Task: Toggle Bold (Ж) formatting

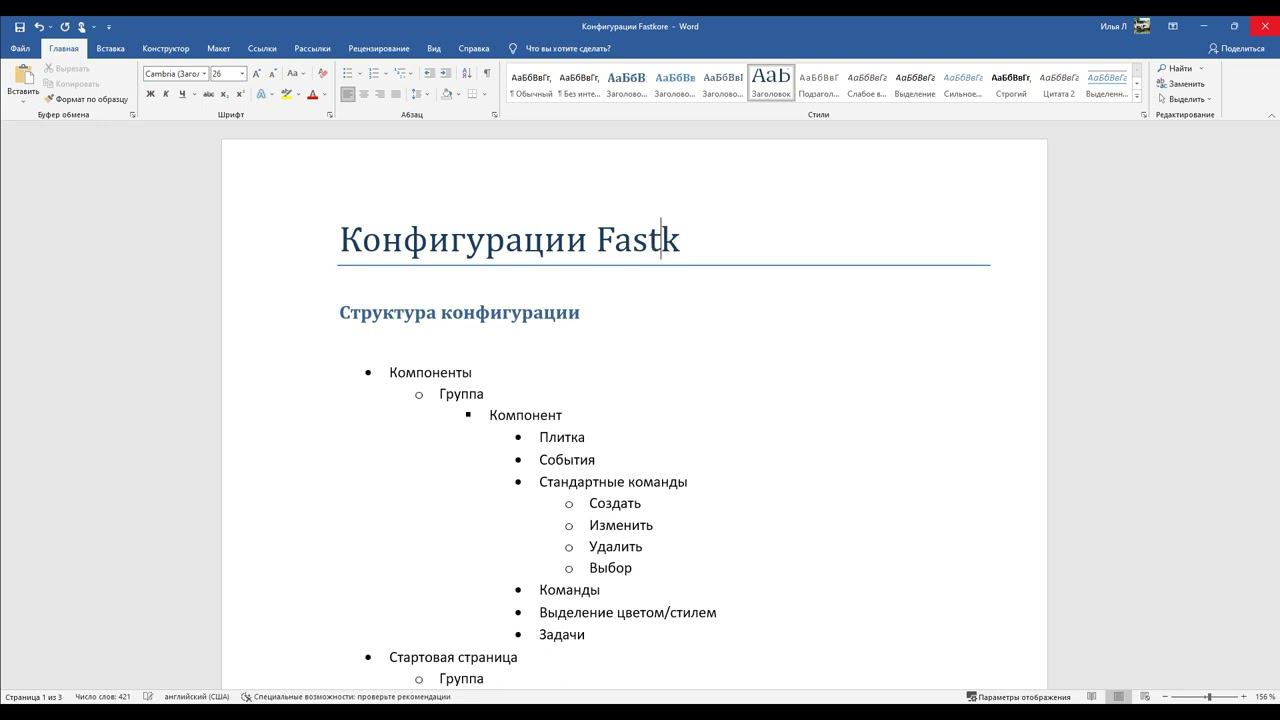Action: coord(151,94)
